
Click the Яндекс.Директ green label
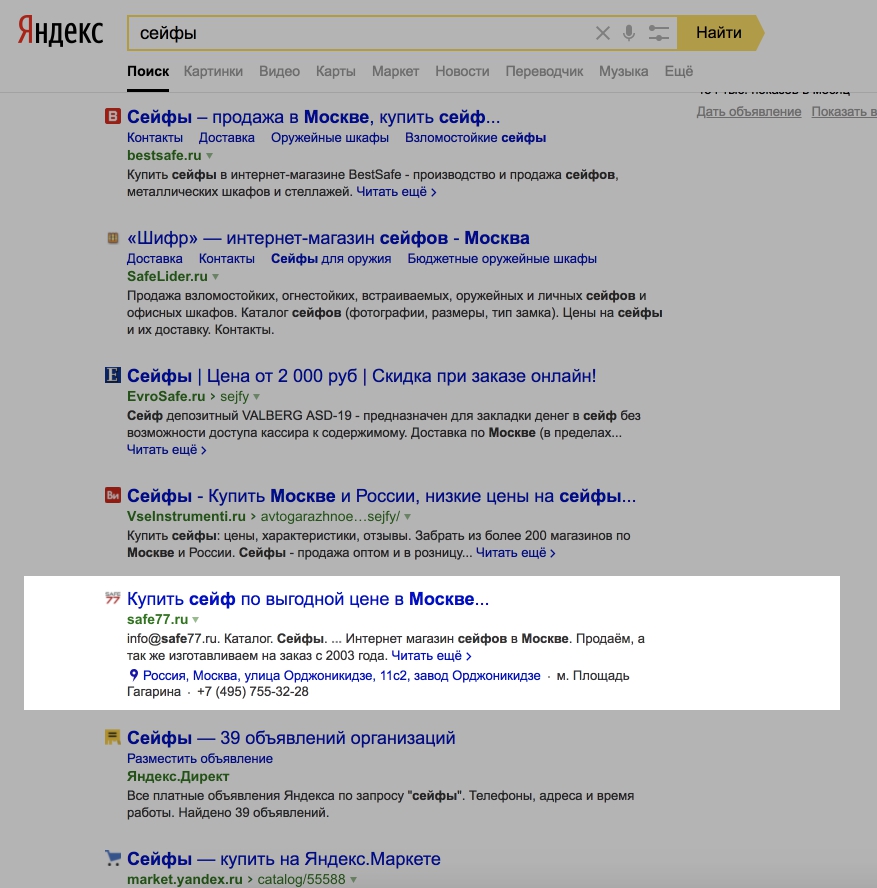[178, 776]
